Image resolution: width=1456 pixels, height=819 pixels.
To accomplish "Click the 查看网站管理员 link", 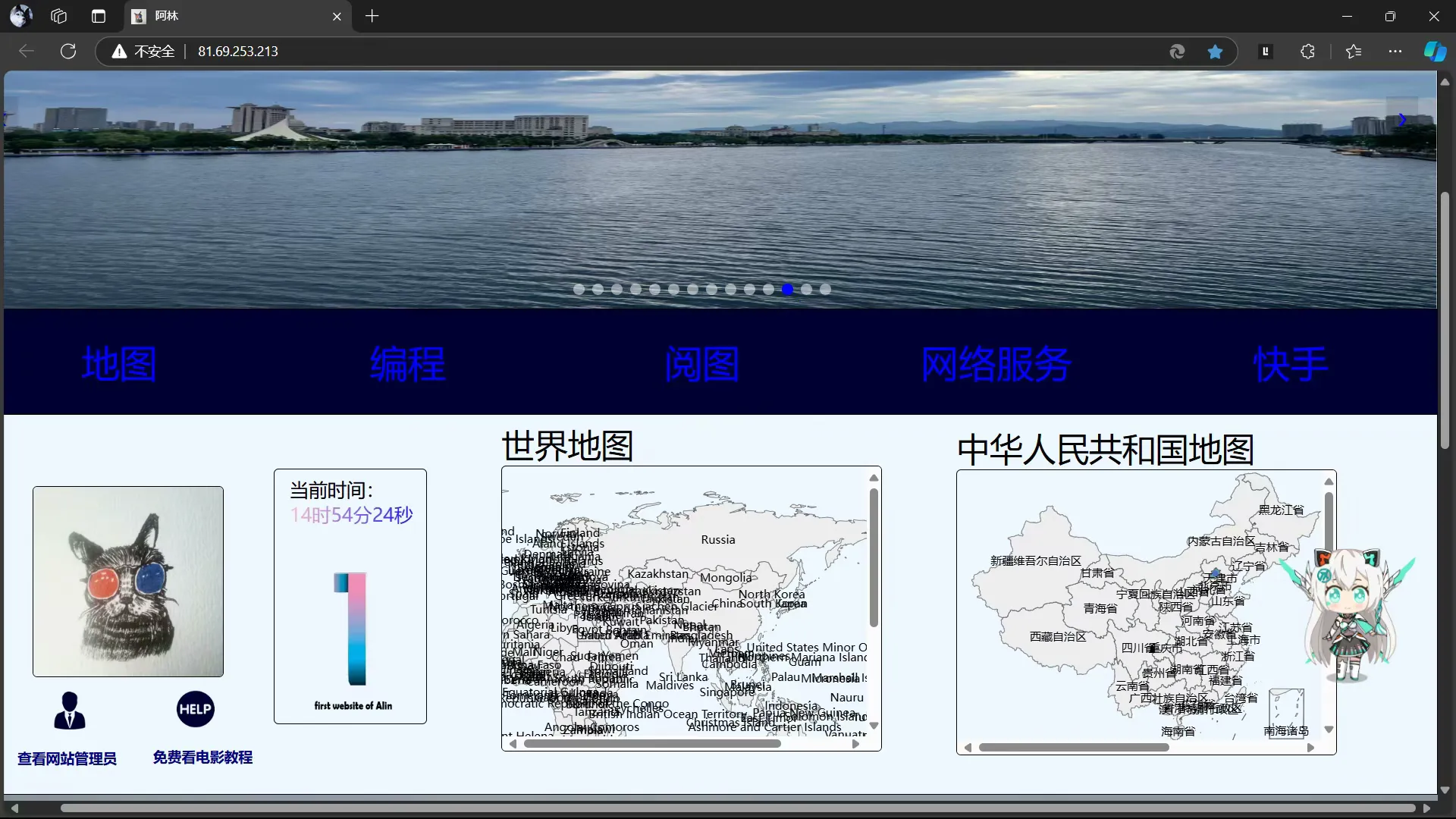I will (67, 758).
